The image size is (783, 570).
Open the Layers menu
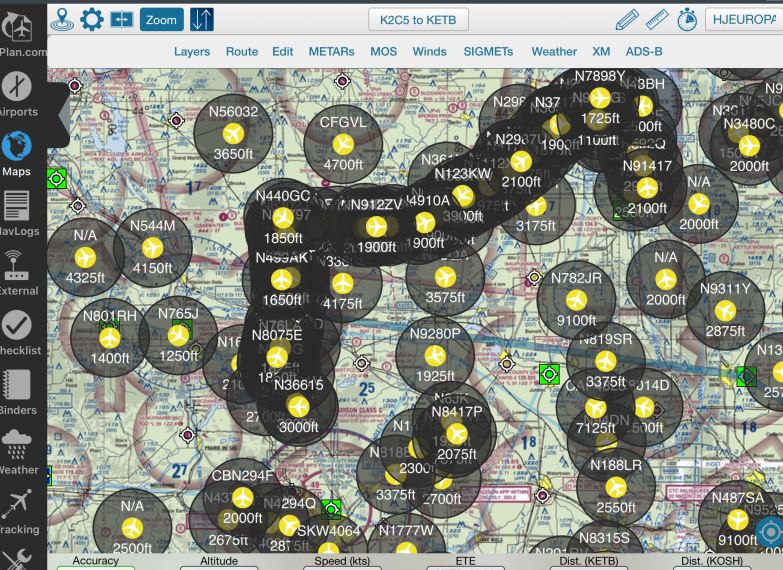coord(192,51)
